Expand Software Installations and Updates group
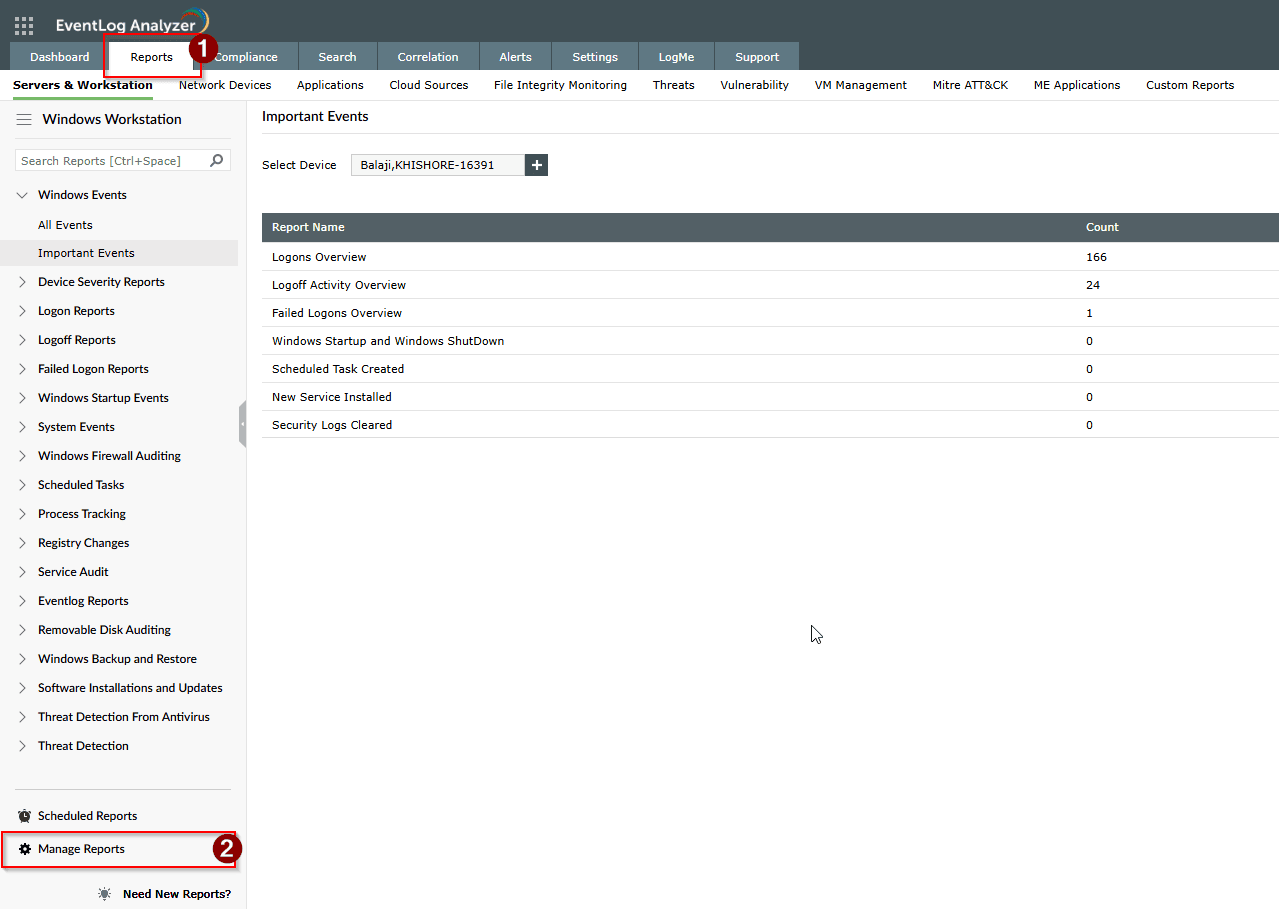1279x909 pixels. coord(22,688)
